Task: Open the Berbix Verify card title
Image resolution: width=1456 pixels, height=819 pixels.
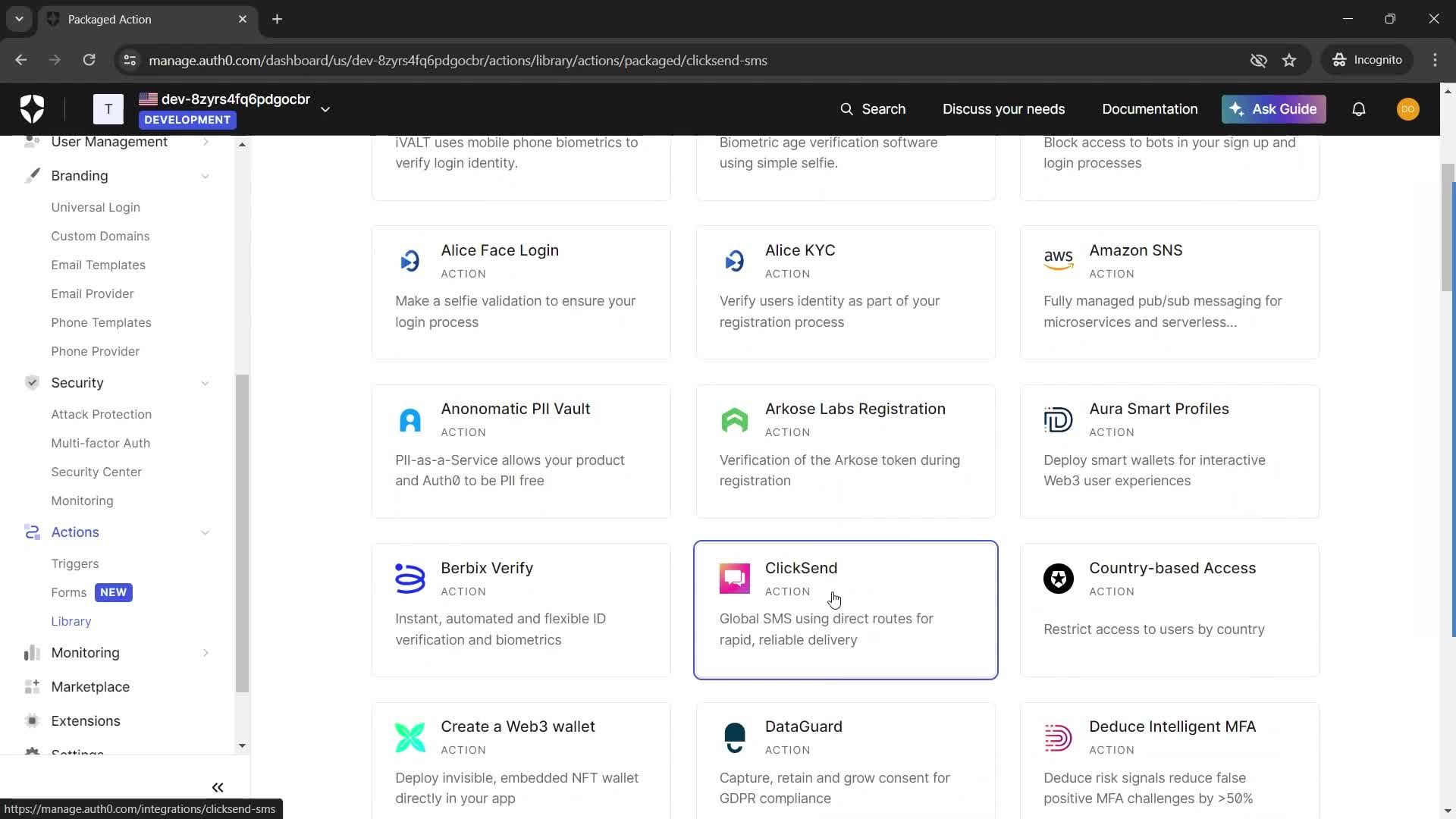Action: [487, 568]
